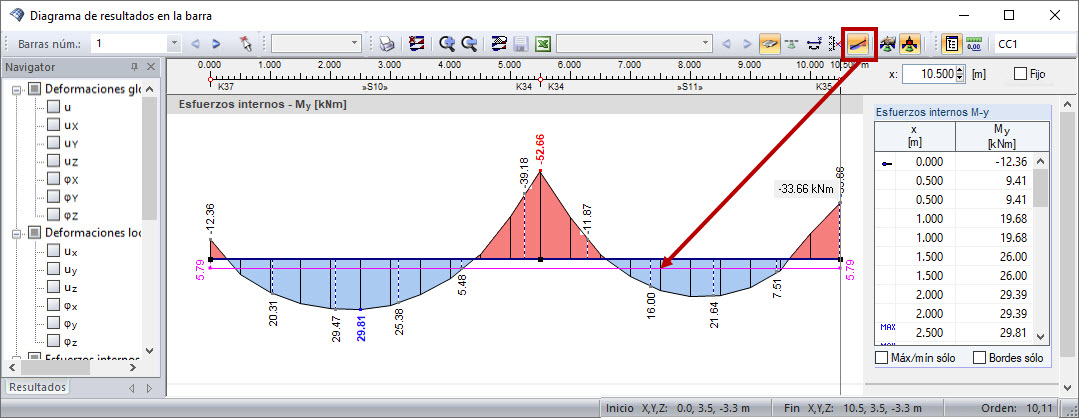Toggle the smoothed average line icon
The image size is (1079, 418).
(859, 43)
